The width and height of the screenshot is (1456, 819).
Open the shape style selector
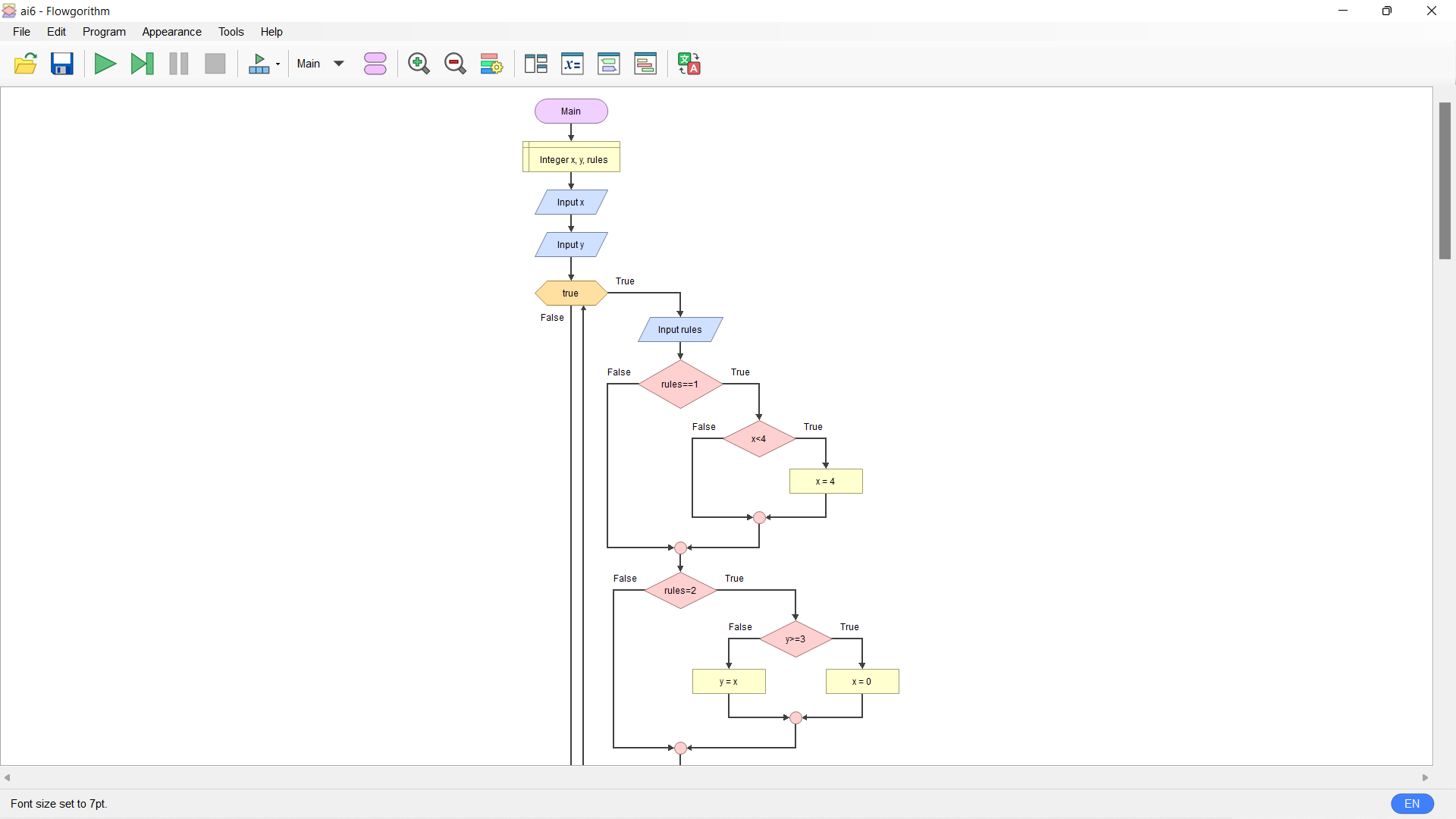(x=375, y=64)
